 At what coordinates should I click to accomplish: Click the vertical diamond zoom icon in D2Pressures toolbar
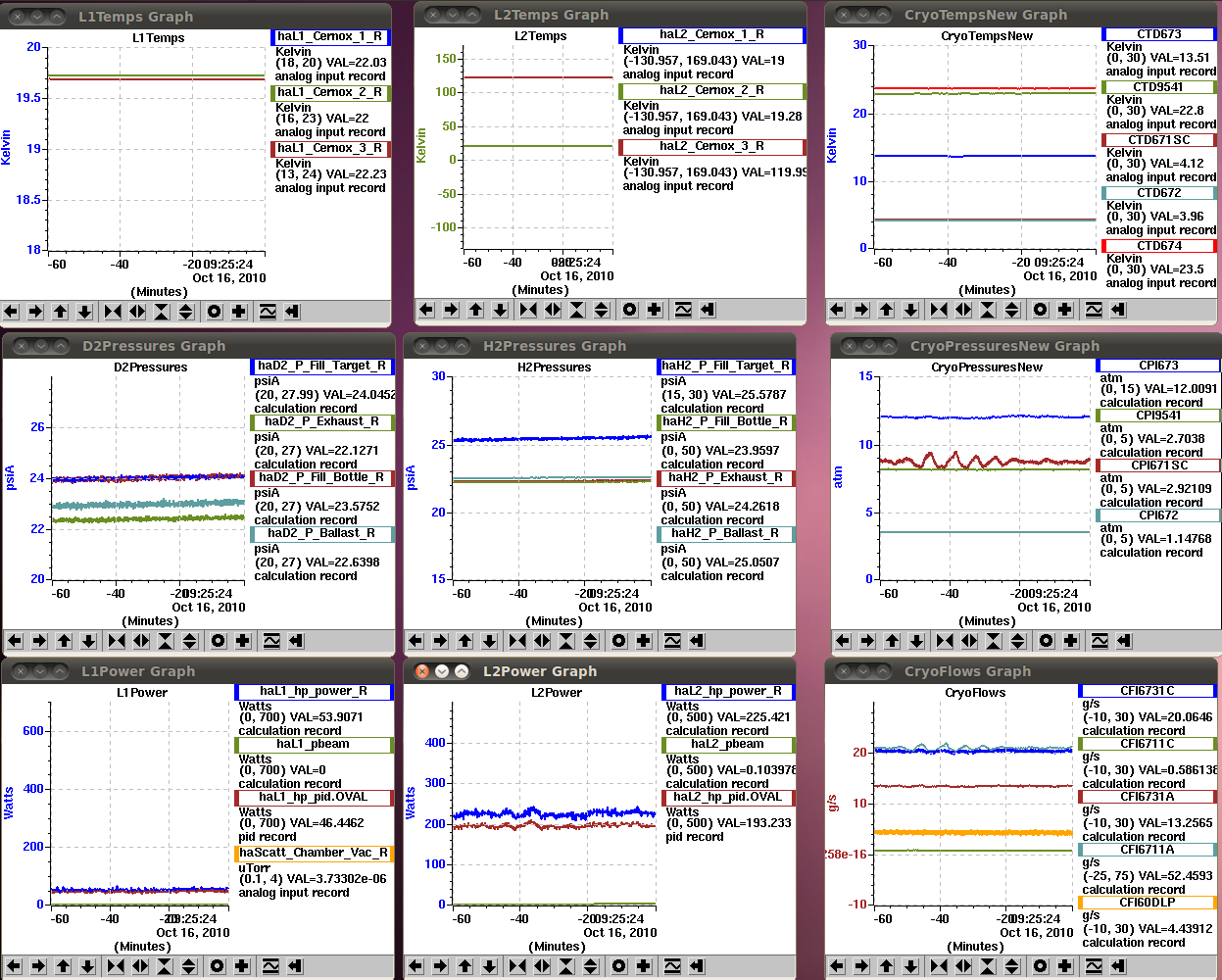[190, 641]
